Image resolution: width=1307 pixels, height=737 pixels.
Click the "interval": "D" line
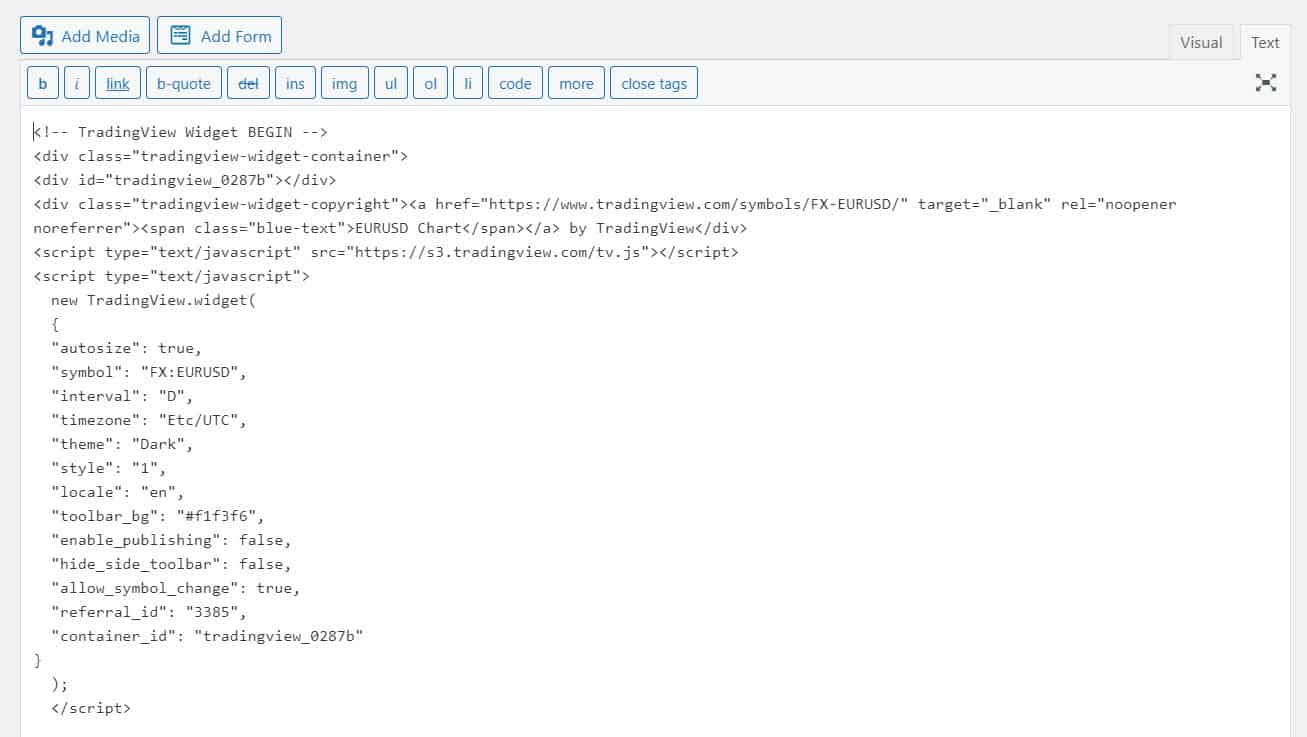122,396
